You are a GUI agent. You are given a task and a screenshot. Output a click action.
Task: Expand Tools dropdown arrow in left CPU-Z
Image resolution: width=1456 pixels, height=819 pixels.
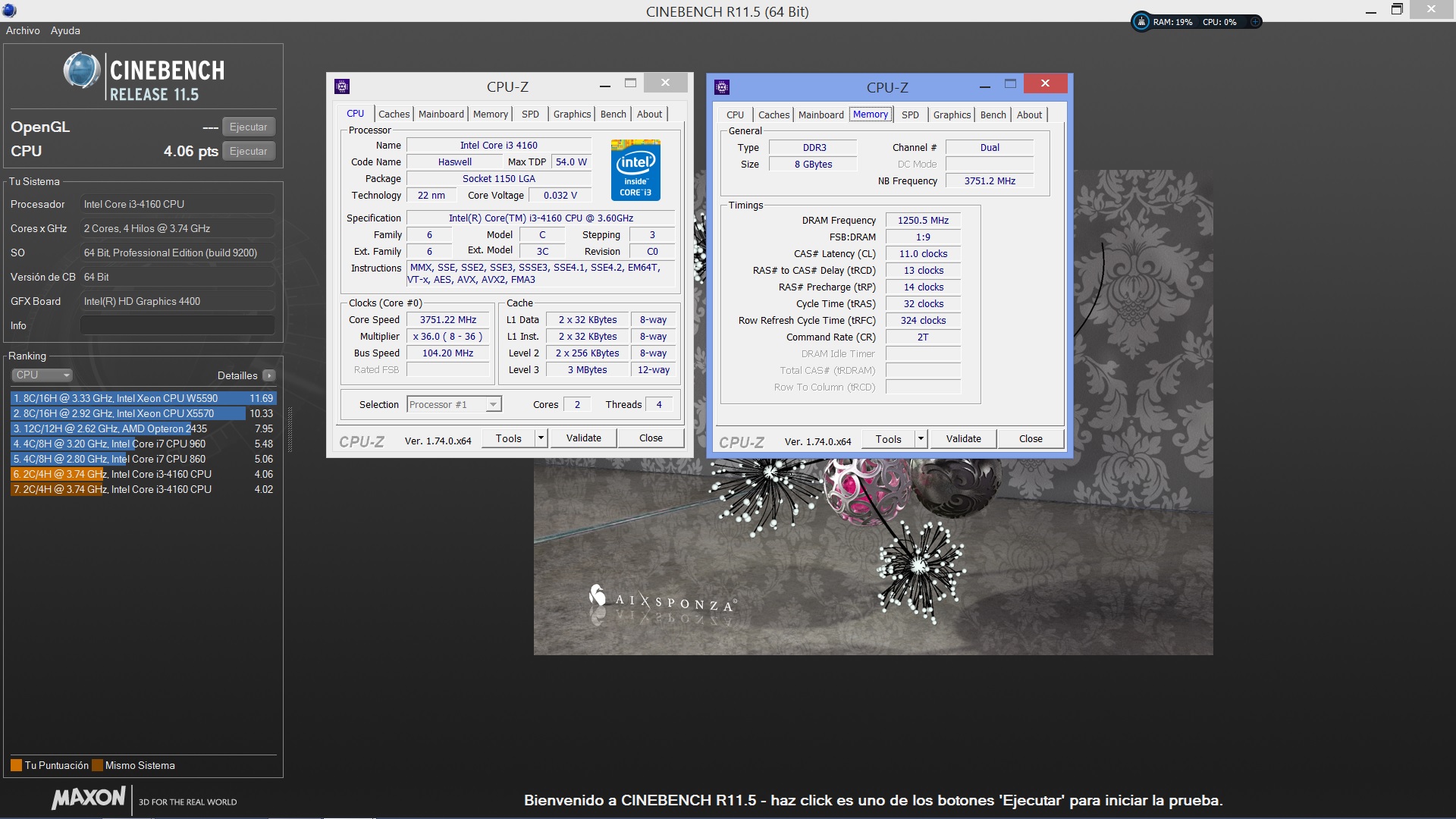click(541, 438)
